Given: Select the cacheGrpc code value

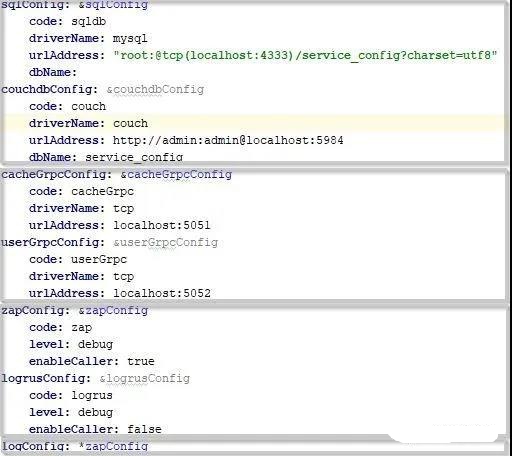Looking at the screenshot, I should (102, 192).
